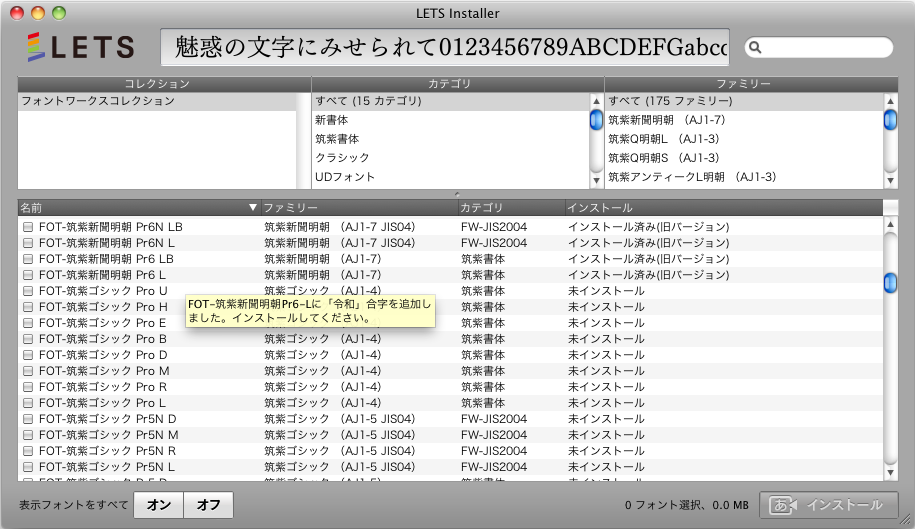Click the 0 フォント選択、0.0 MB status text
The image size is (915, 529).
686,505
